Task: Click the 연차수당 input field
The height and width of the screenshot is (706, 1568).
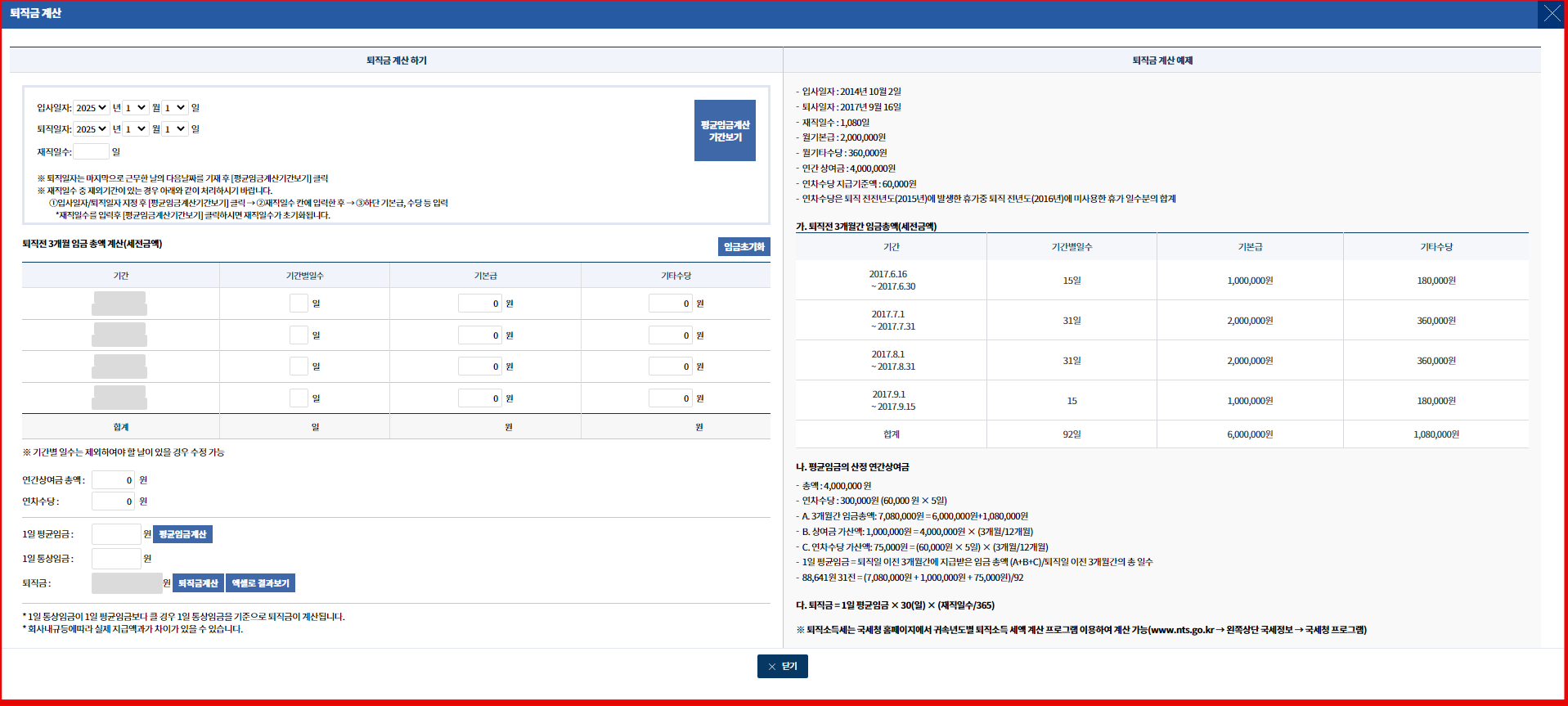Action: [114, 501]
